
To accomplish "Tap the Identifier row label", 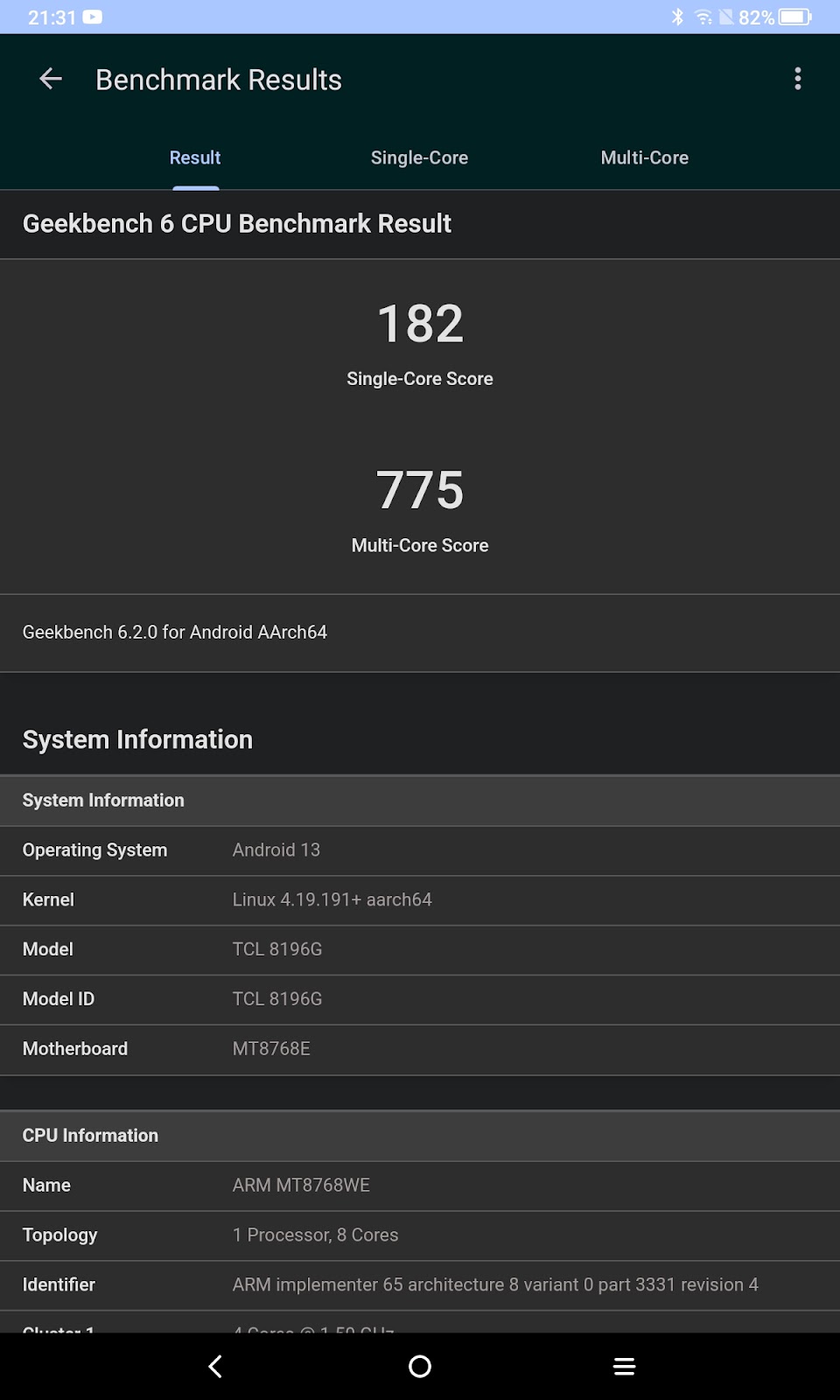I will 59,1284.
